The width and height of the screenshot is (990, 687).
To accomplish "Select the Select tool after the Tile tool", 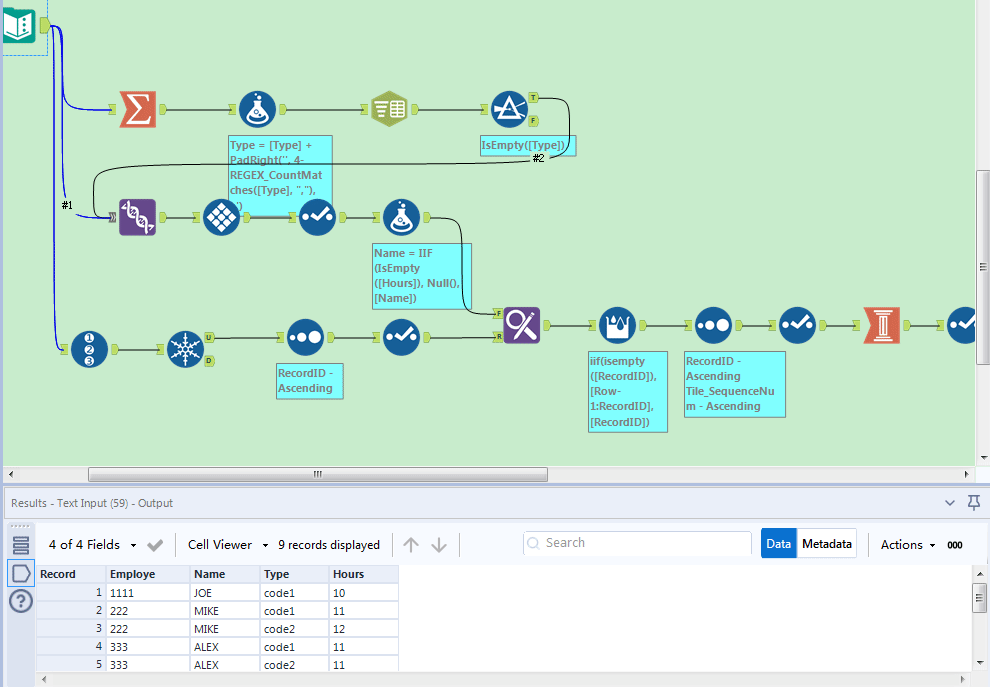I will (x=317, y=217).
